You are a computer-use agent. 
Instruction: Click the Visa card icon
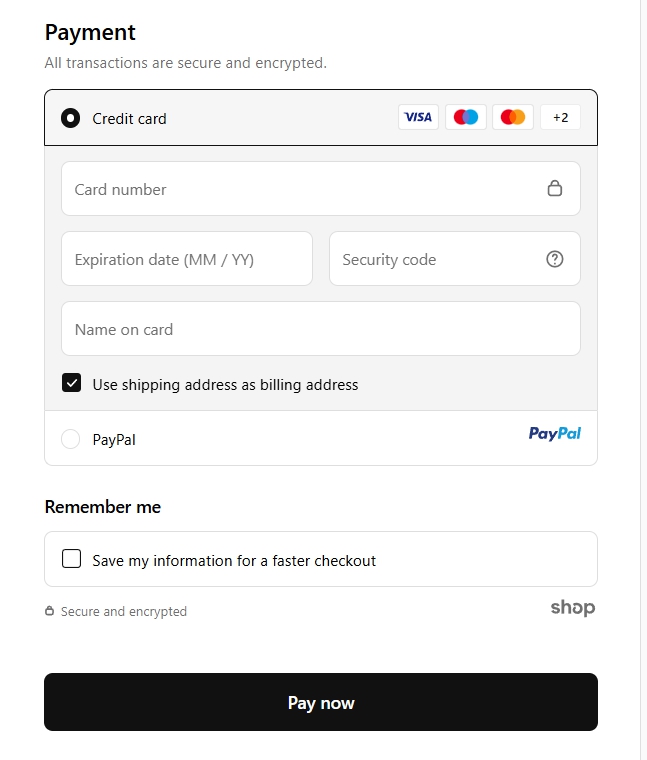coord(418,118)
